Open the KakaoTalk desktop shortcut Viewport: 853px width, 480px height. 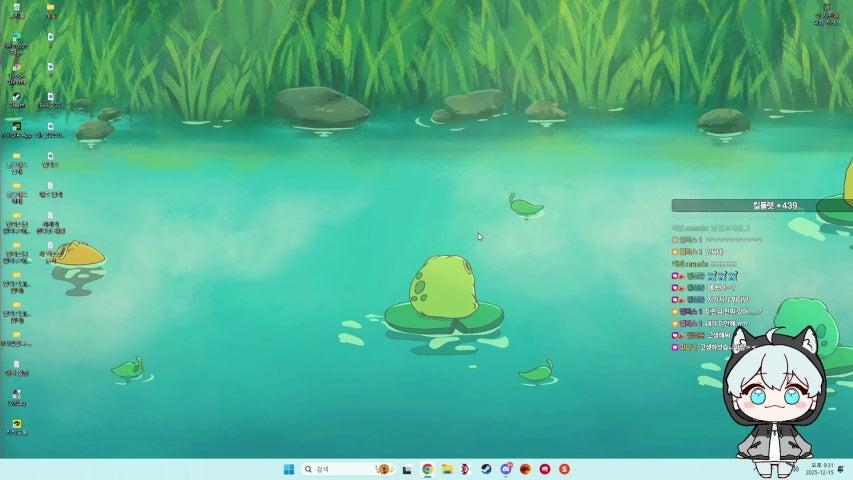tap(16, 425)
